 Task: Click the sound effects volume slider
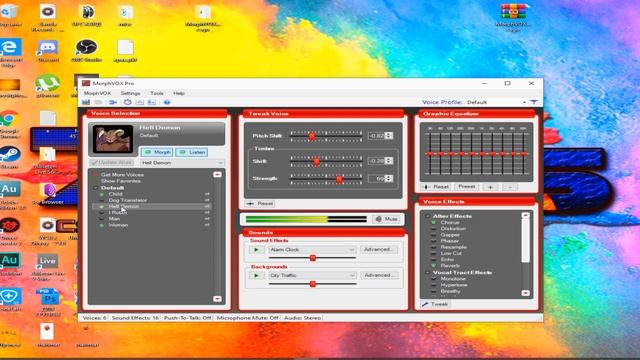tap(313, 258)
